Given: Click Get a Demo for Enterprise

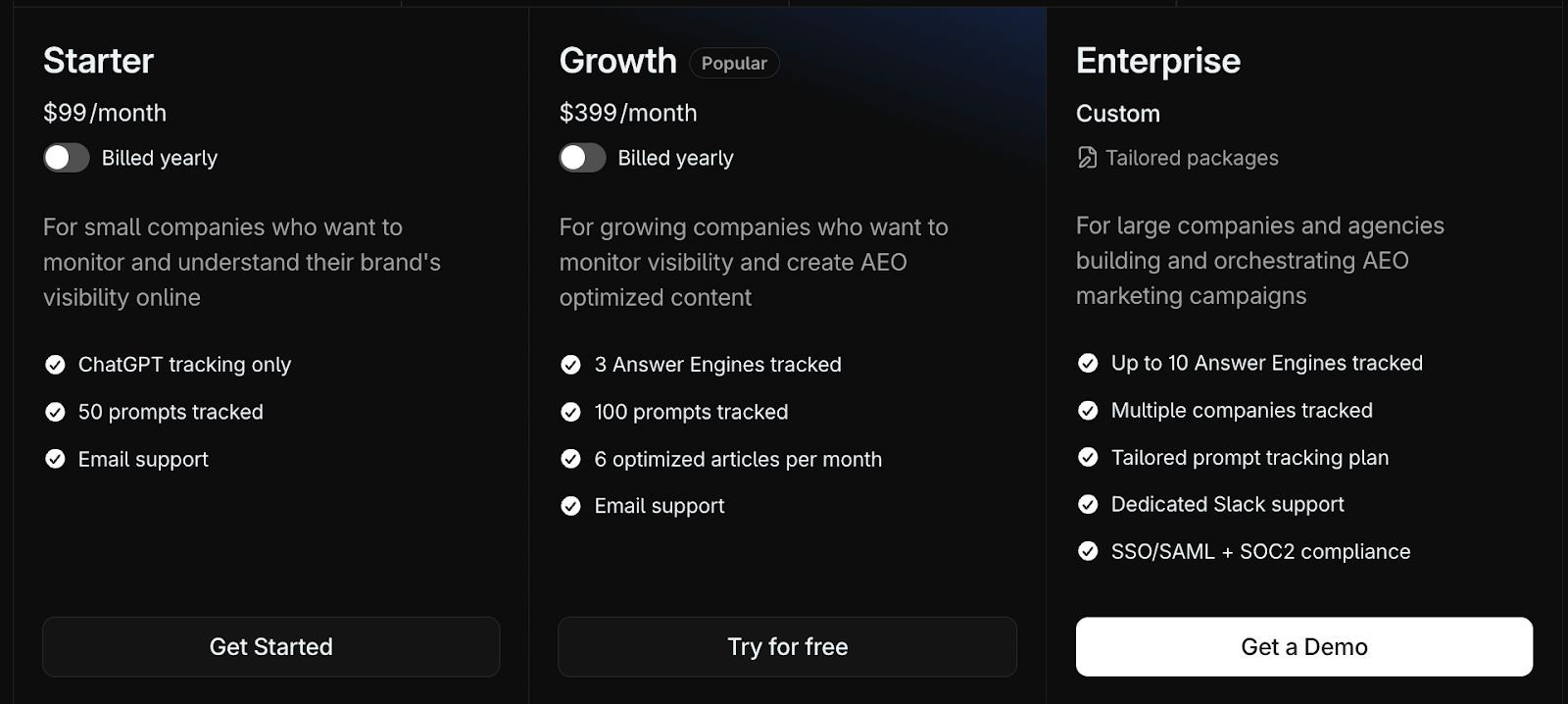Looking at the screenshot, I should (1303, 646).
